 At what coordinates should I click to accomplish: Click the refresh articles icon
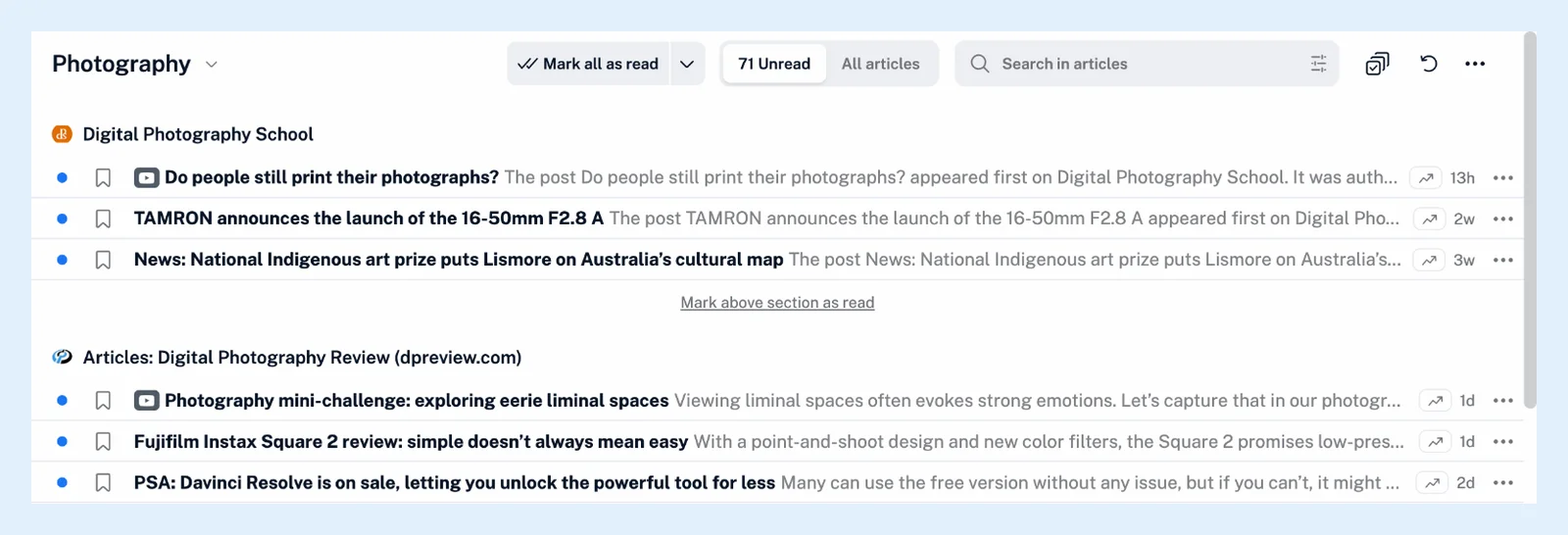(x=1429, y=64)
